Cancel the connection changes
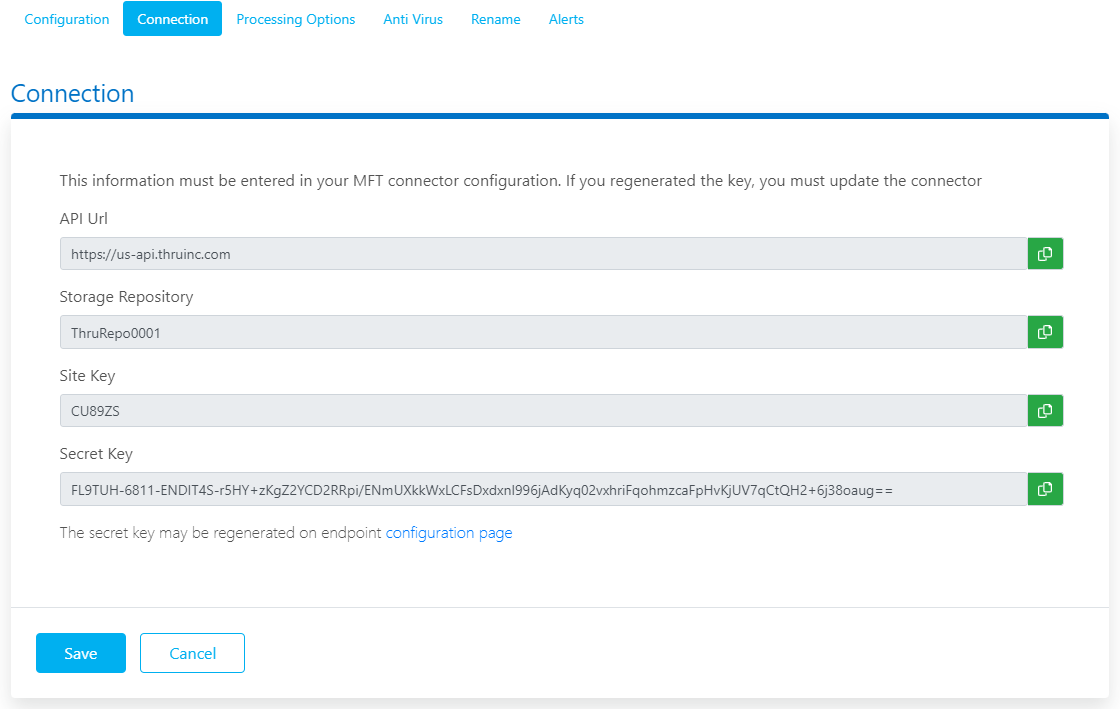 click(192, 652)
